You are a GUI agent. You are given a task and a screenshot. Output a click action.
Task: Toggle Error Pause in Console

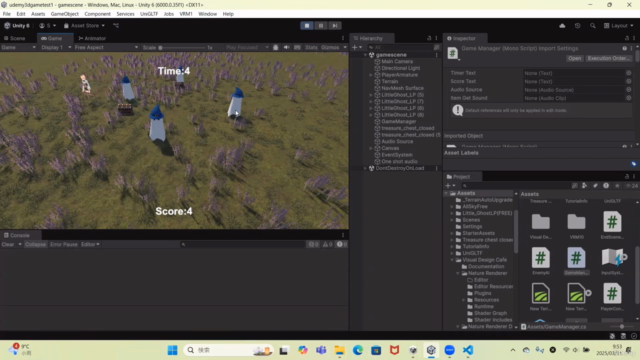click(x=64, y=244)
